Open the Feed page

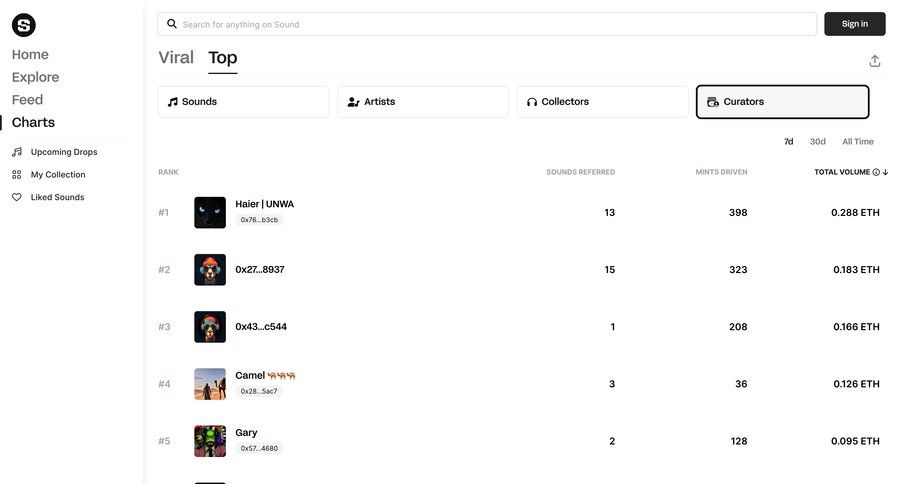click(x=27, y=100)
